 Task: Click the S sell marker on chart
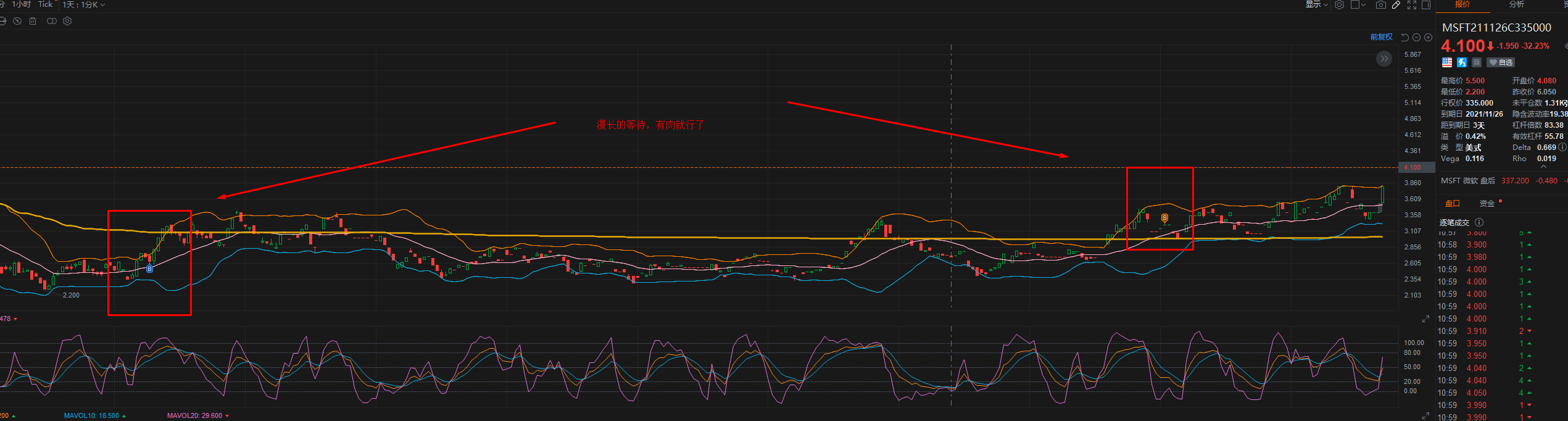(1164, 218)
